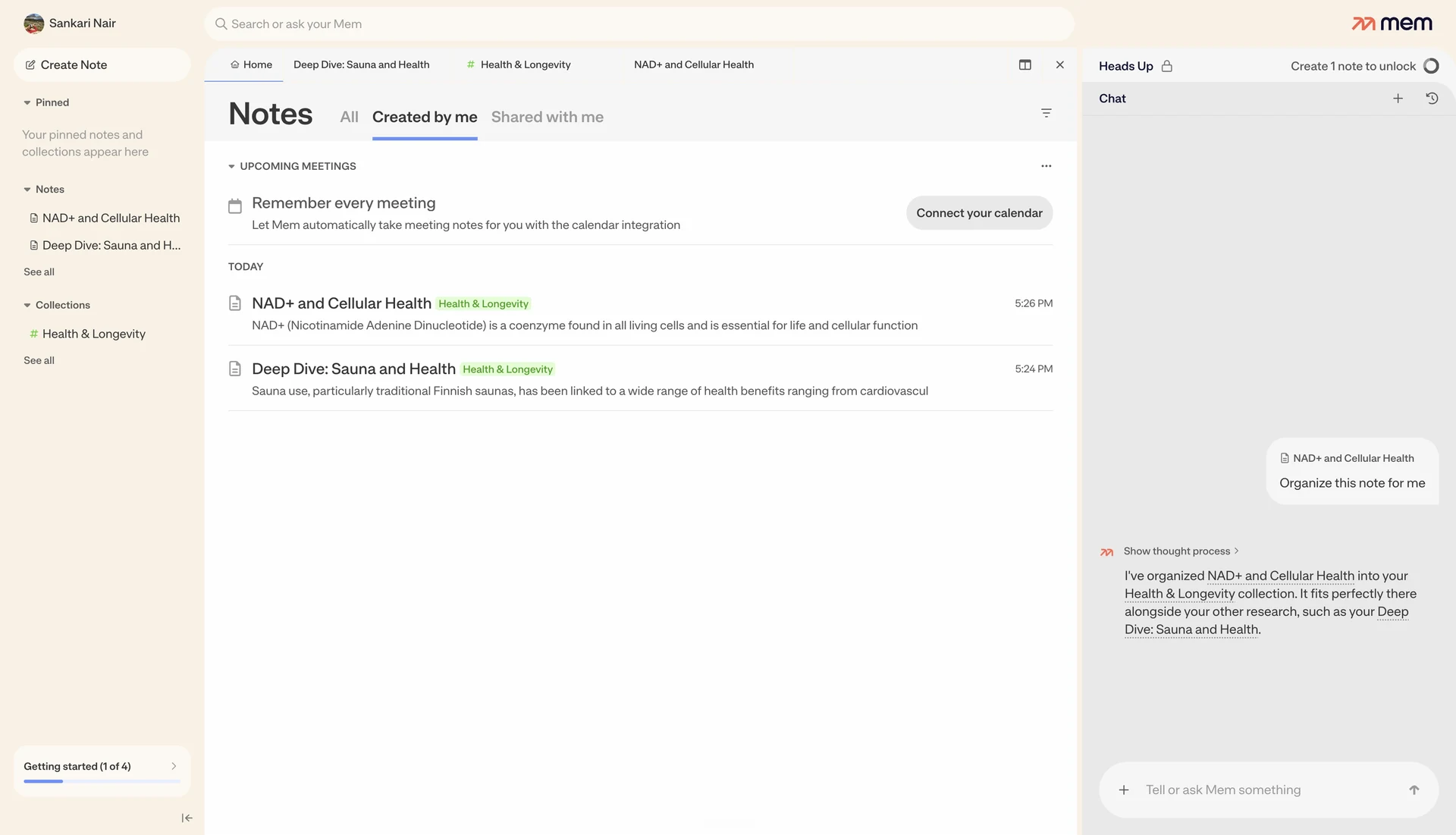This screenshot has width=1456, height=835.
Task: Click See all under Notes
Action: [39, 272]
